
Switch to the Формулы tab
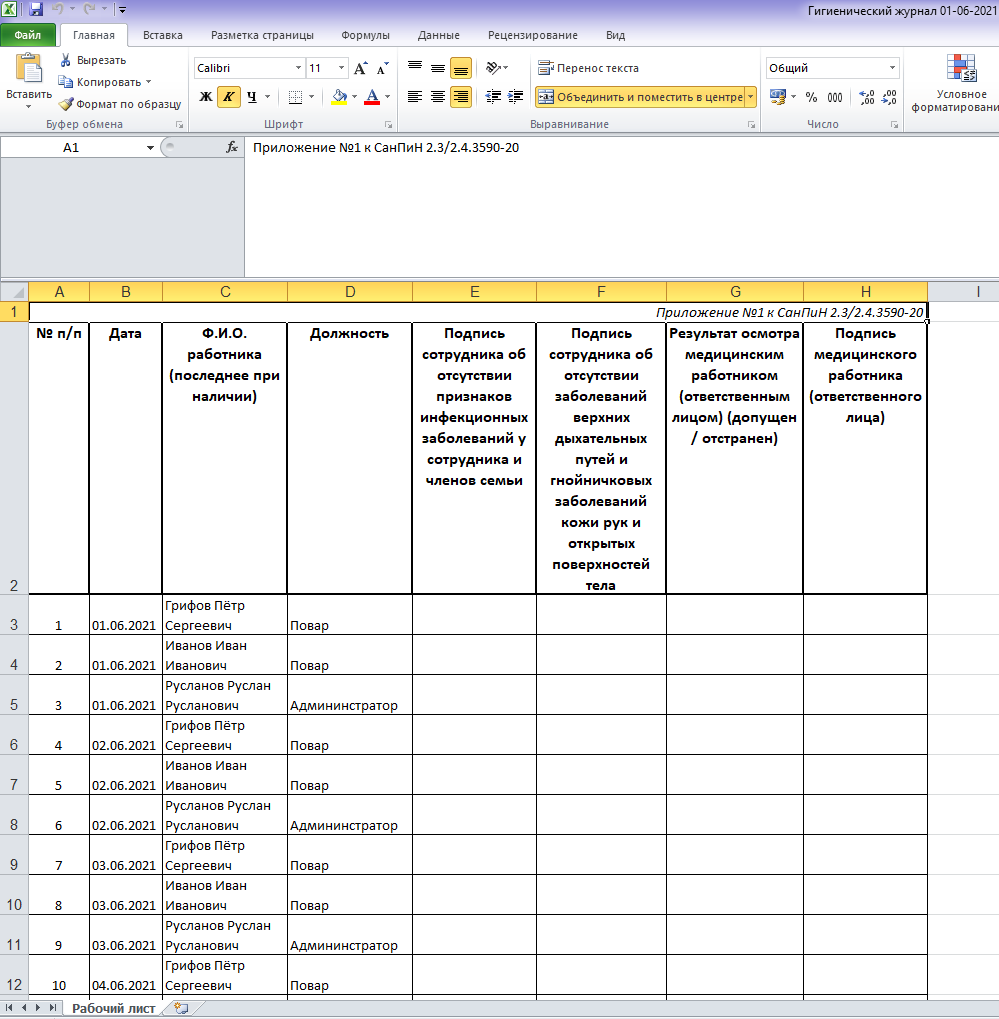tap(365, 35)
